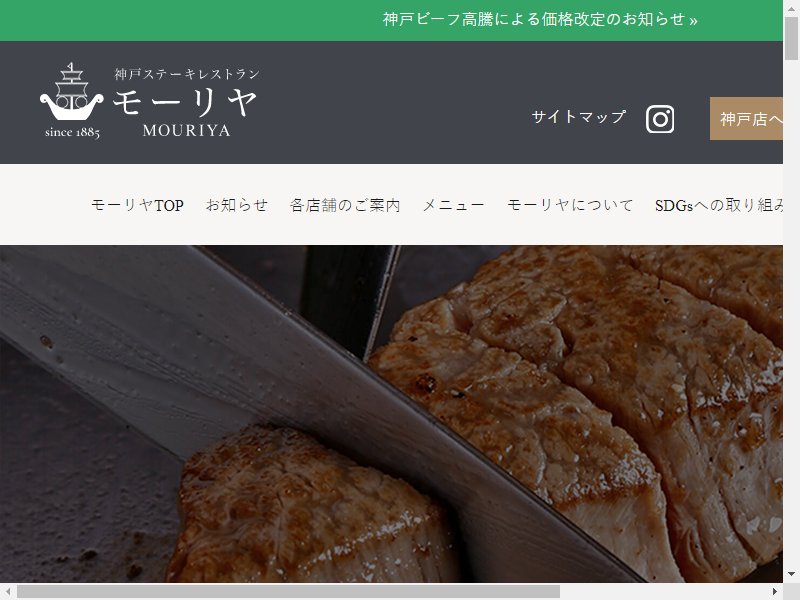Open SDGsへの取り組み menu item
The height and width of the screenshot is (600, 800).
point(719,205)
